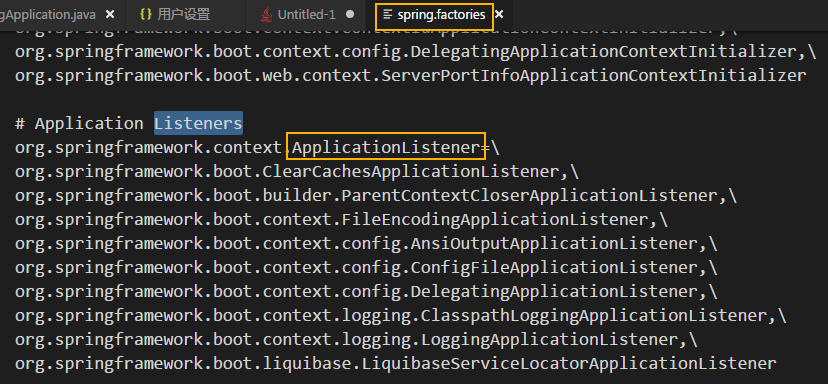The image size is (828, 384).
Task: Open the Untitled-1 tab
Action: 306,15
